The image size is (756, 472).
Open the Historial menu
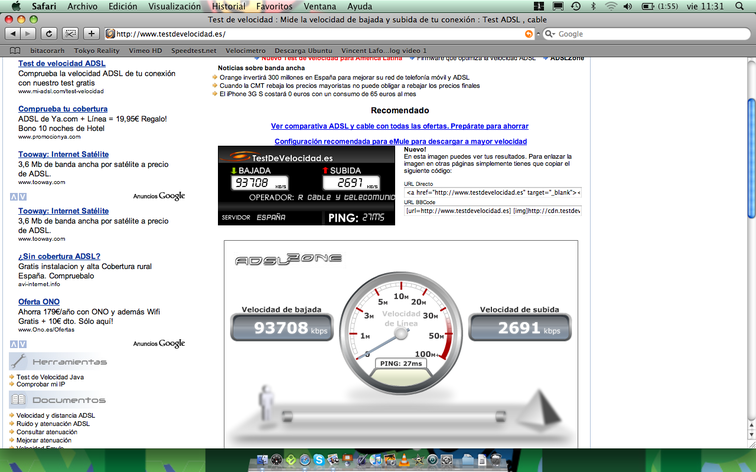point(229,6)
